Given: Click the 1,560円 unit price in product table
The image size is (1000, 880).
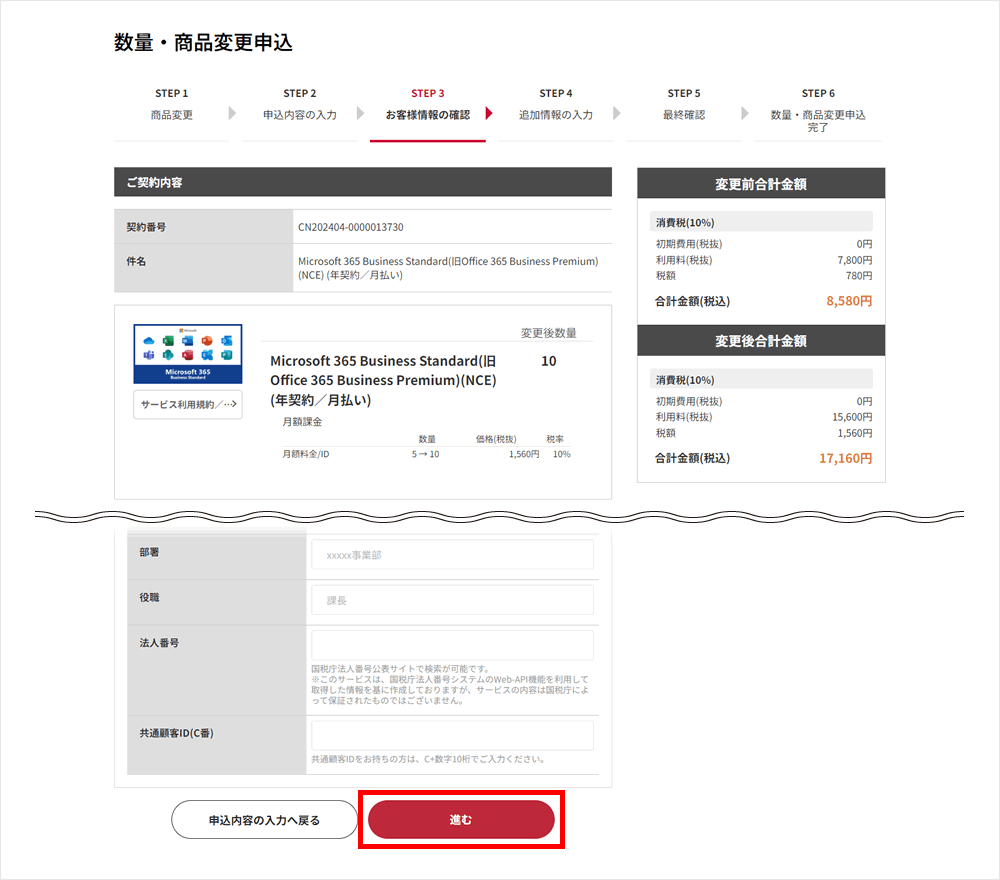Looking at the screenshot, I should point(524,454).
